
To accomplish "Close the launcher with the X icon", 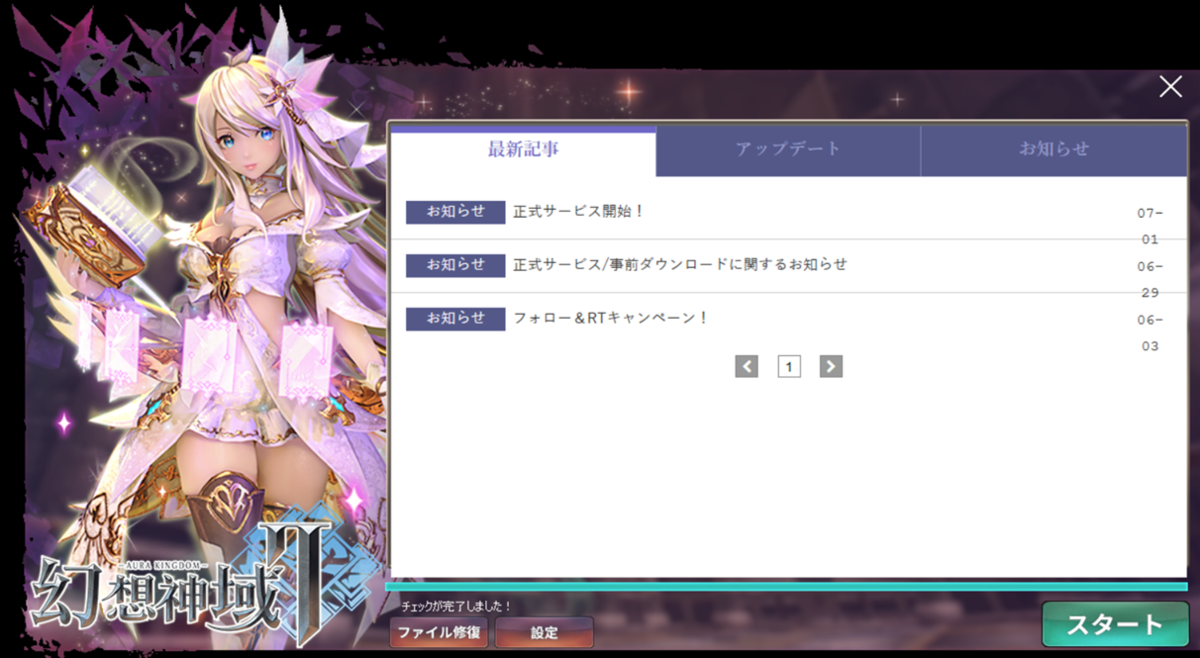I will coord(1170,87).
